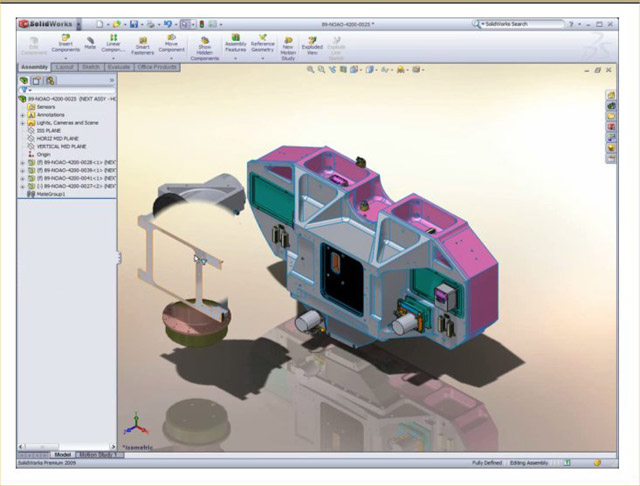Expand the Annotations tree node
640x486 pixels.
(x=23, y=115)
